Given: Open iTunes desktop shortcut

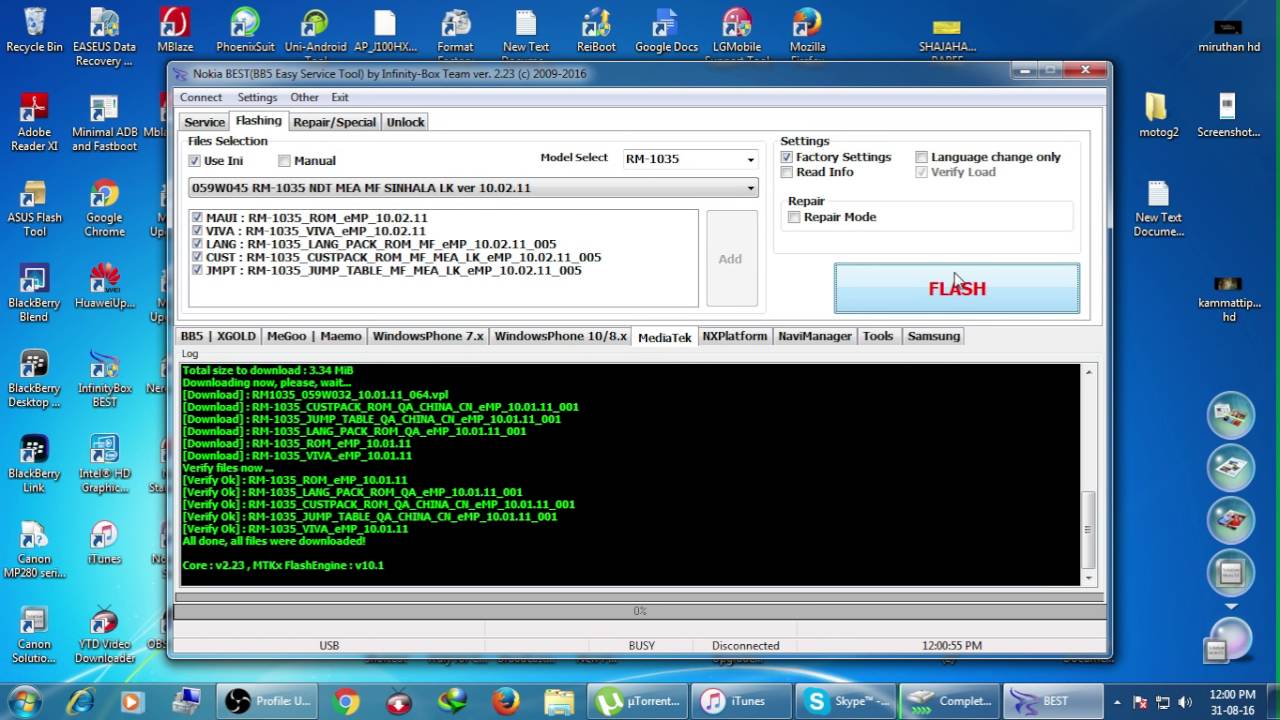Looking at the screenshot, I should pyautogui.click(x=104, y=542).
